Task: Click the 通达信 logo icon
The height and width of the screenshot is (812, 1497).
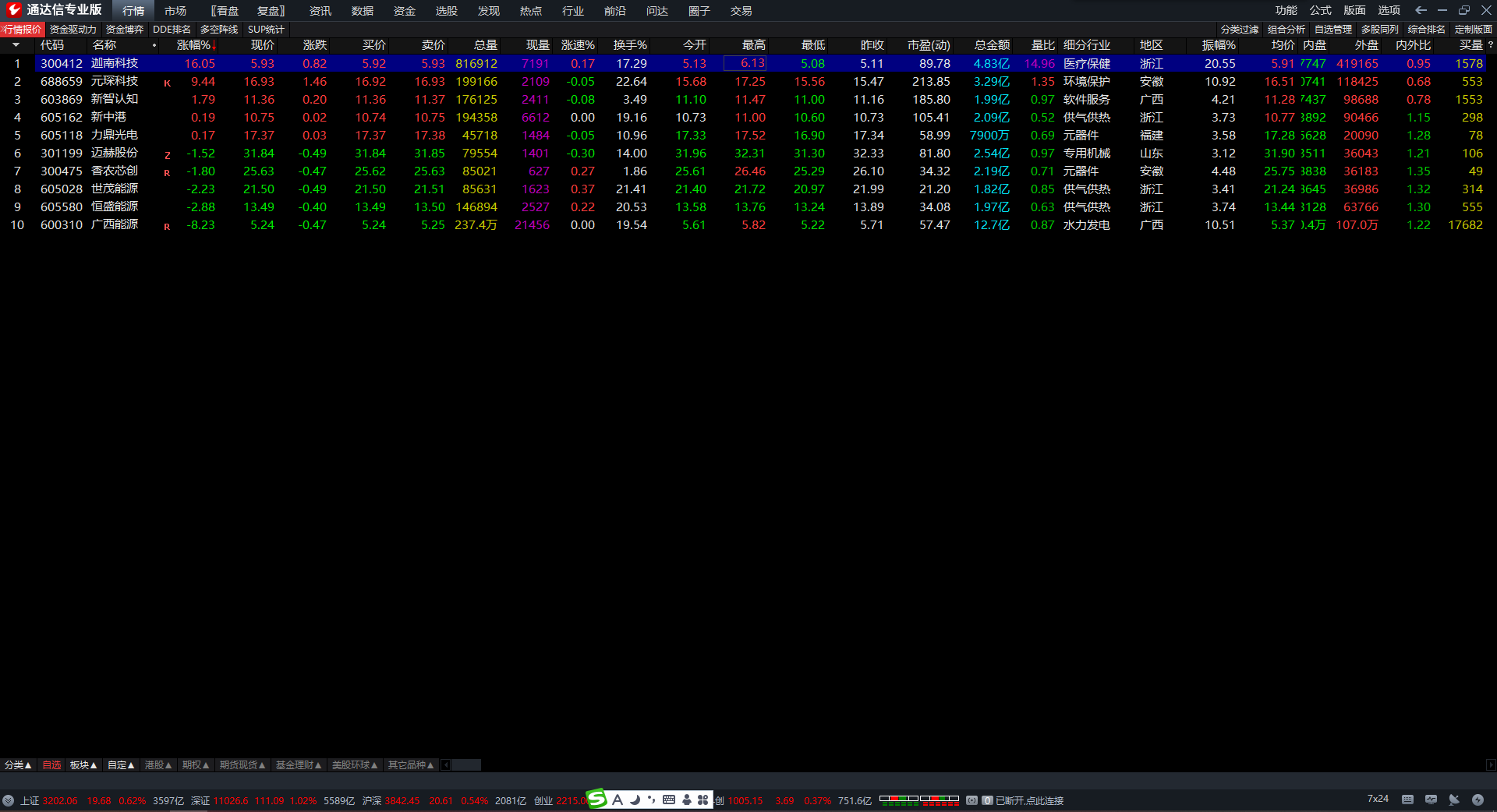Action: [x=13, y=10]
